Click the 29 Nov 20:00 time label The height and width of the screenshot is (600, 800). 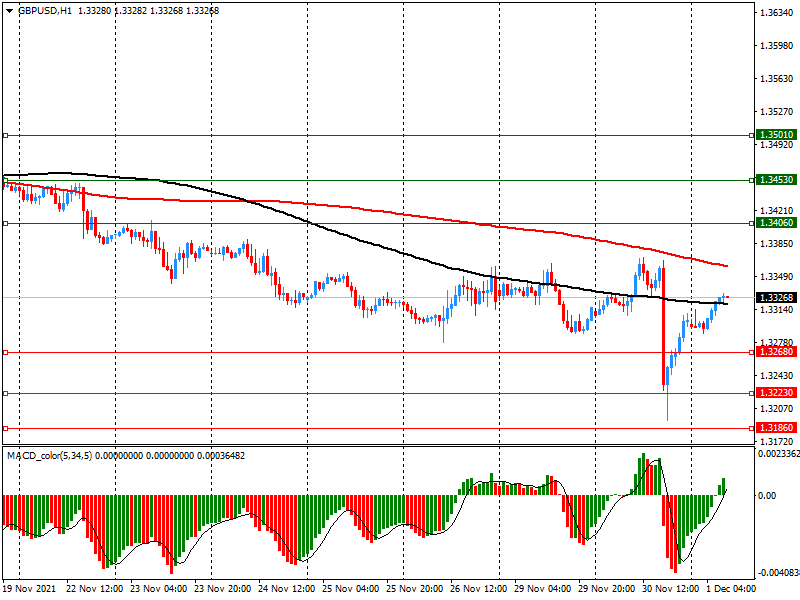click(607, 589)
